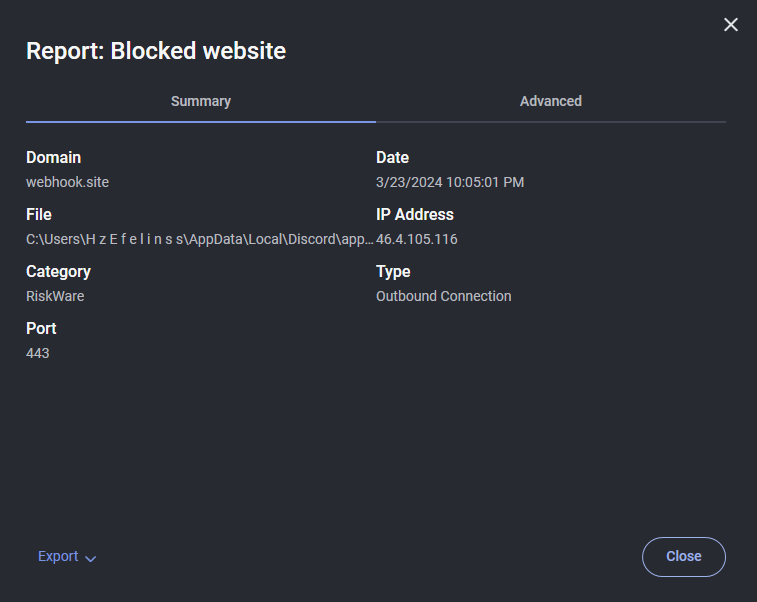757x602 pixels.
Task: Switch to the Summary tab
Action: 201,101
